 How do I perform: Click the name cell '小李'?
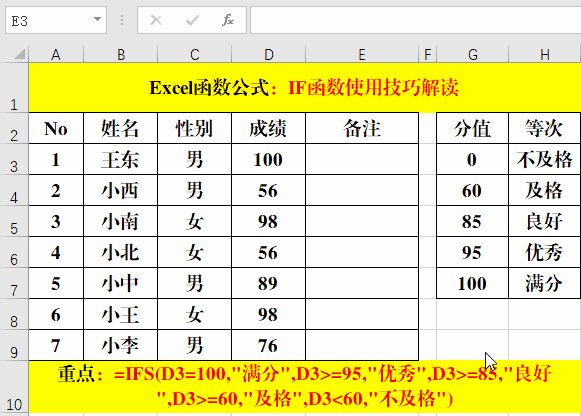121,345
